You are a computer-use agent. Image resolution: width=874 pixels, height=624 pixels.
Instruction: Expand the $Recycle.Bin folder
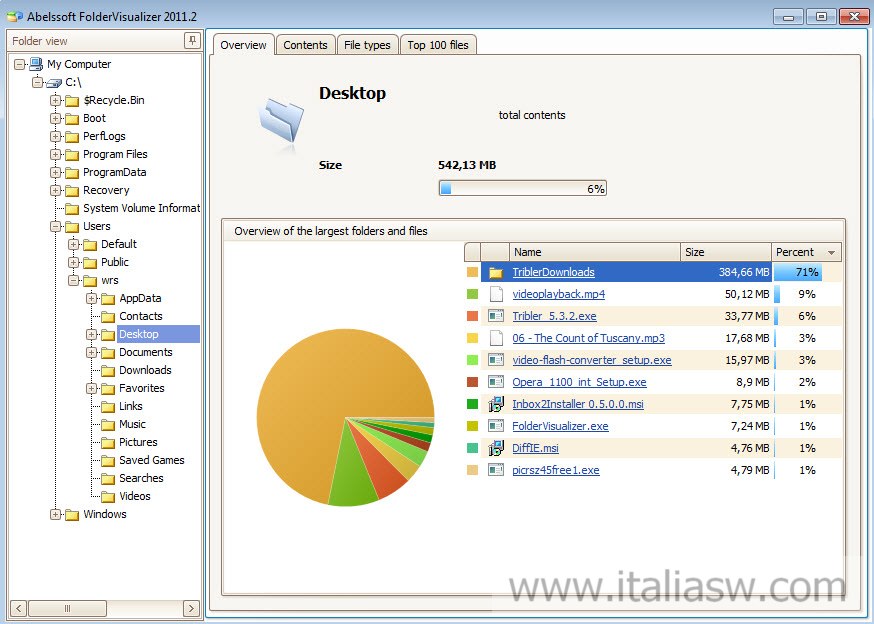coord(55,100)
